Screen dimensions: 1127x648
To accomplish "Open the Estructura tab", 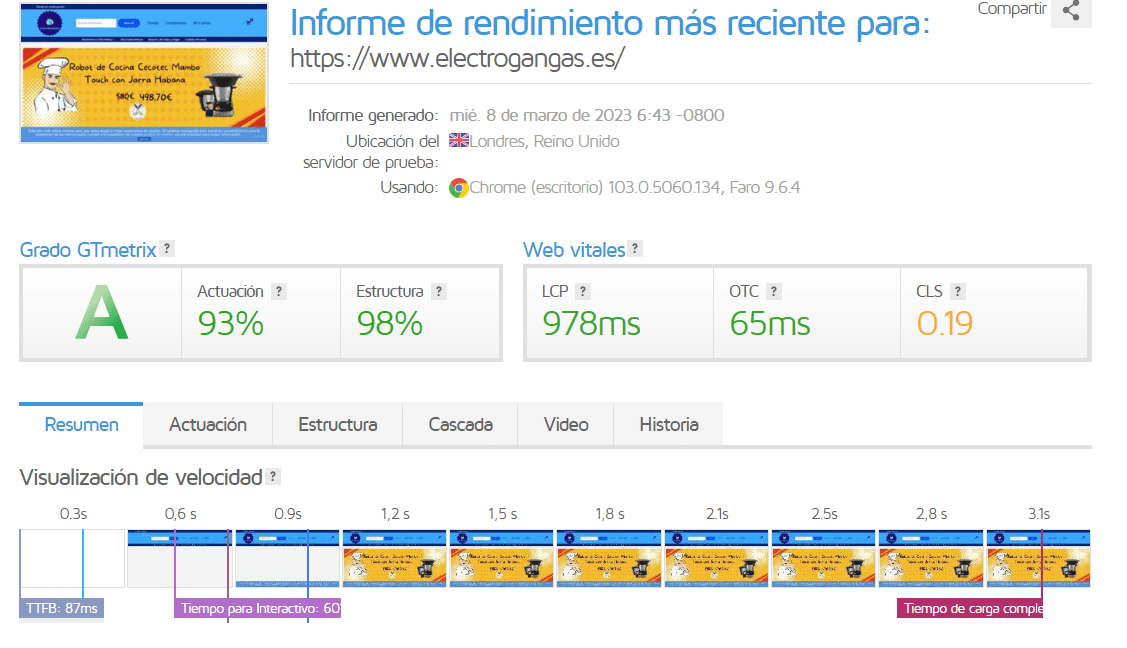I will pos(338,425).
